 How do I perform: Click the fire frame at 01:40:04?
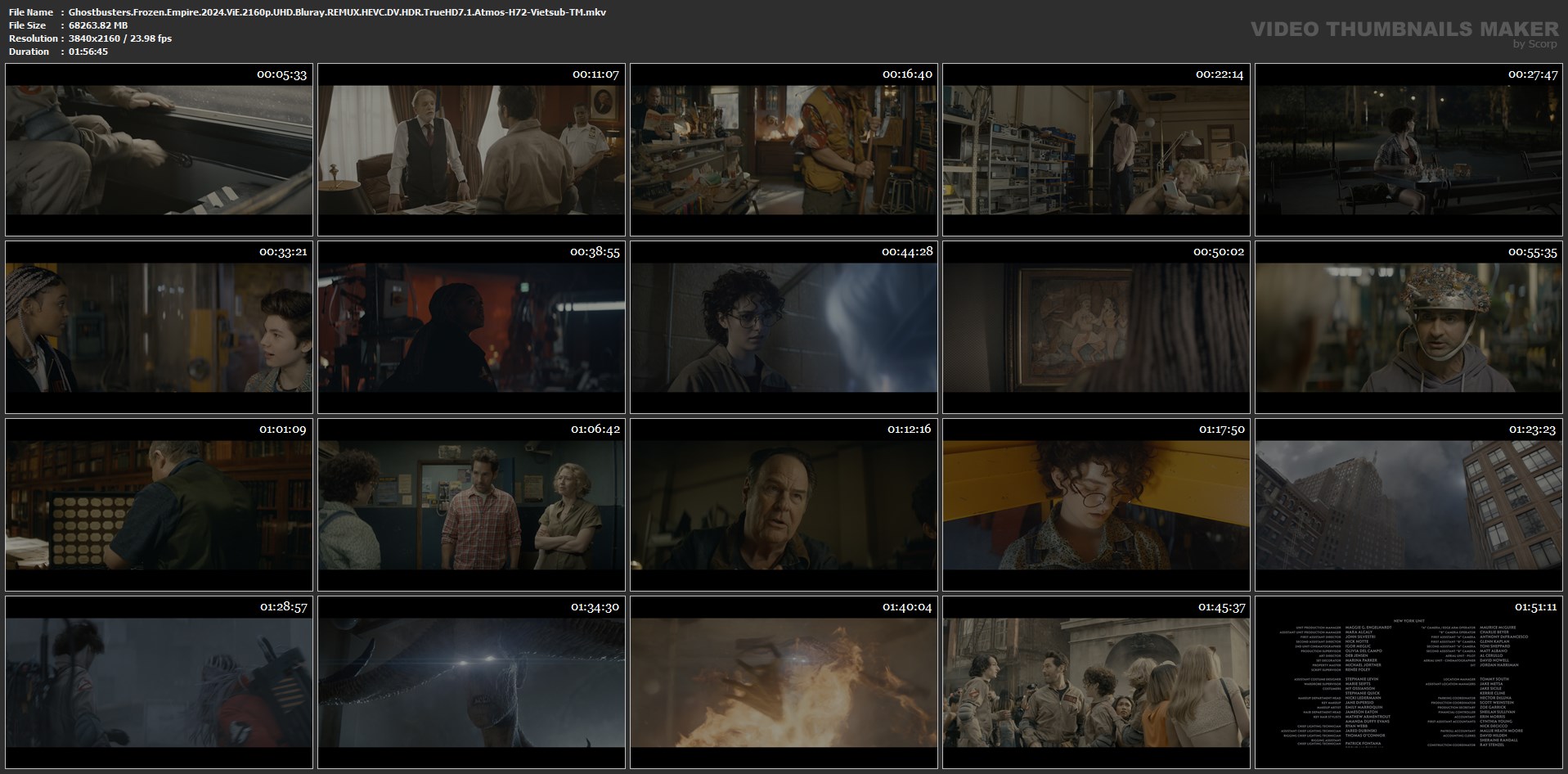click(784, 682)
